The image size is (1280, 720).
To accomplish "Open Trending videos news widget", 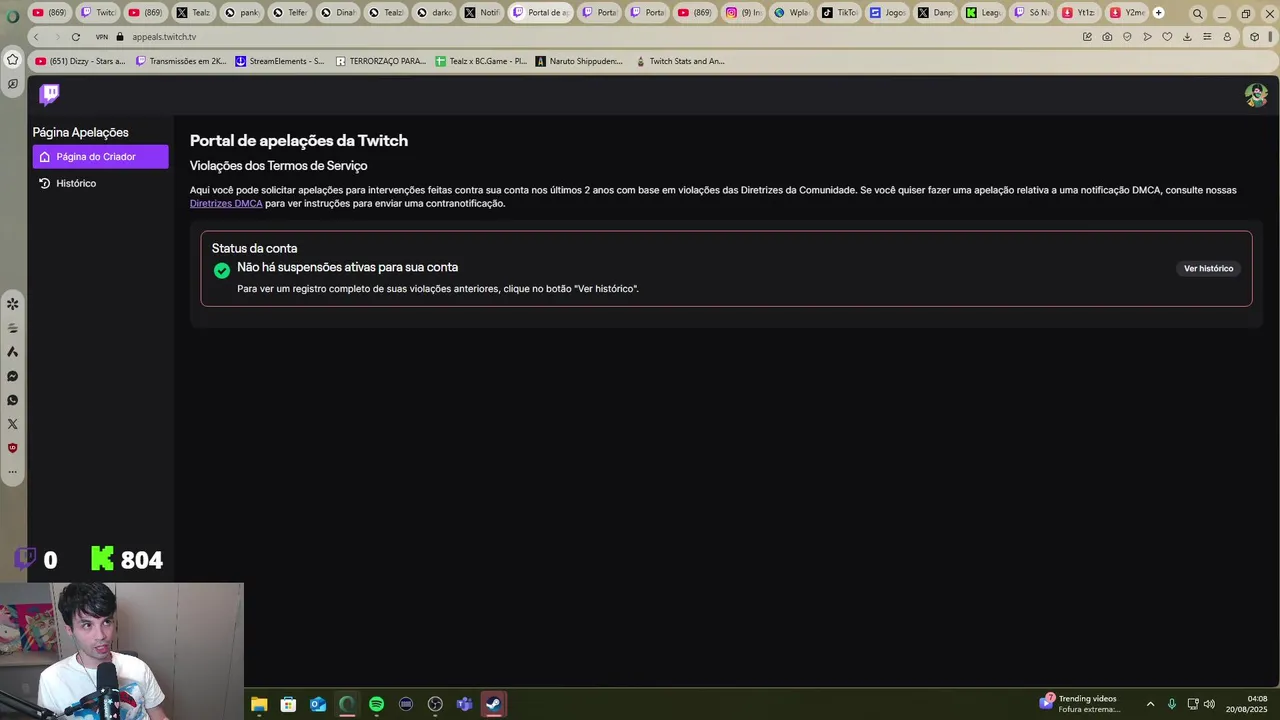I will pyautogui.click(x=1080, y=704).
